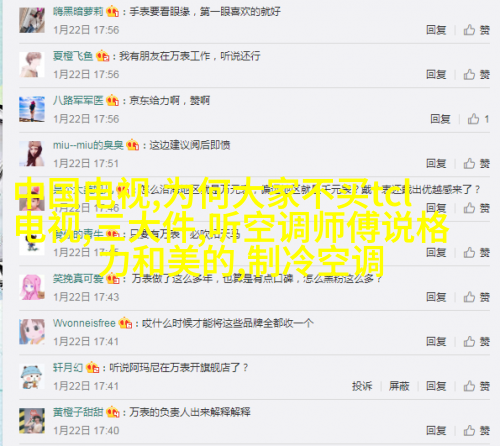Open the profile of user 夏橙飞鱼
500x446 pixels.
point(73,56)
